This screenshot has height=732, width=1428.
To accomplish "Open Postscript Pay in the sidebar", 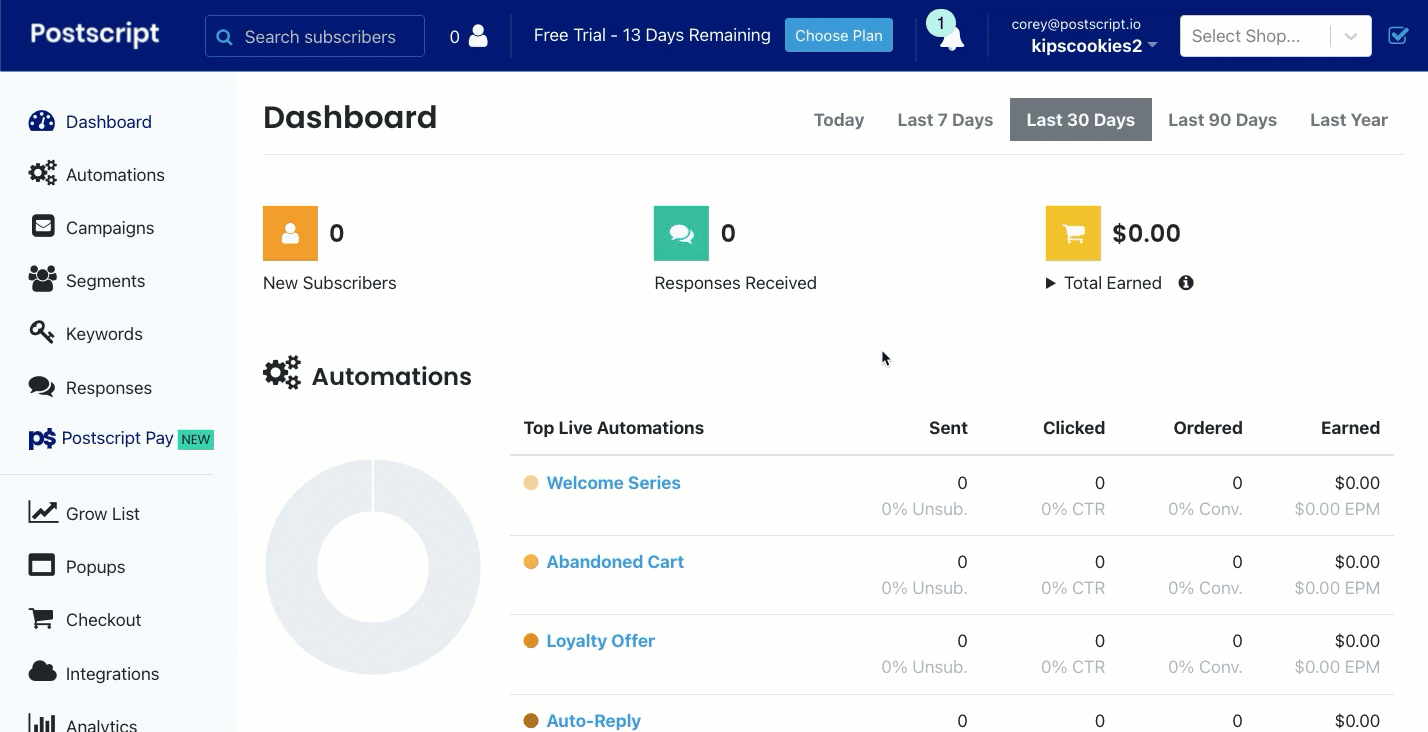I will pyautogui.click(x=117, y=438).
